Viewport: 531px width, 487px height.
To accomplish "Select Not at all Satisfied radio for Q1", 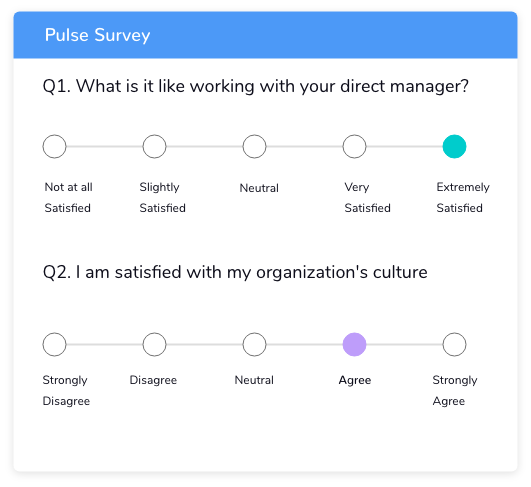I will click(55, 147).
